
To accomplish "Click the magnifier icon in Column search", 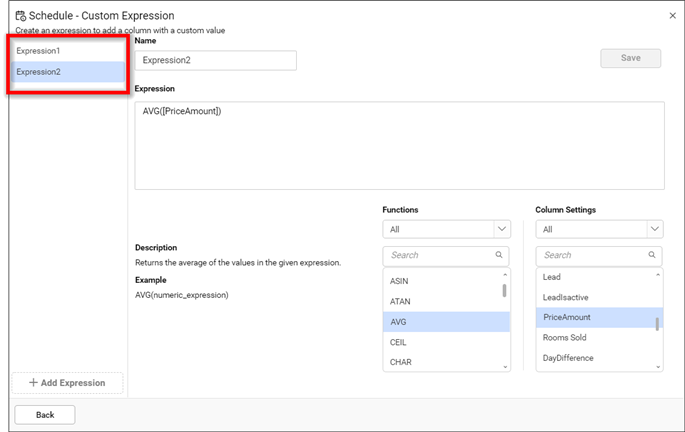I will tap(653, 255).
